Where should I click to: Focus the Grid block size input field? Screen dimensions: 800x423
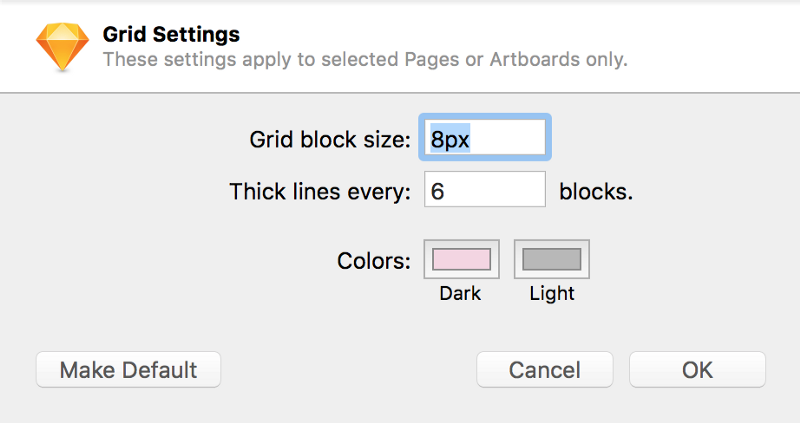click(484, 138)
